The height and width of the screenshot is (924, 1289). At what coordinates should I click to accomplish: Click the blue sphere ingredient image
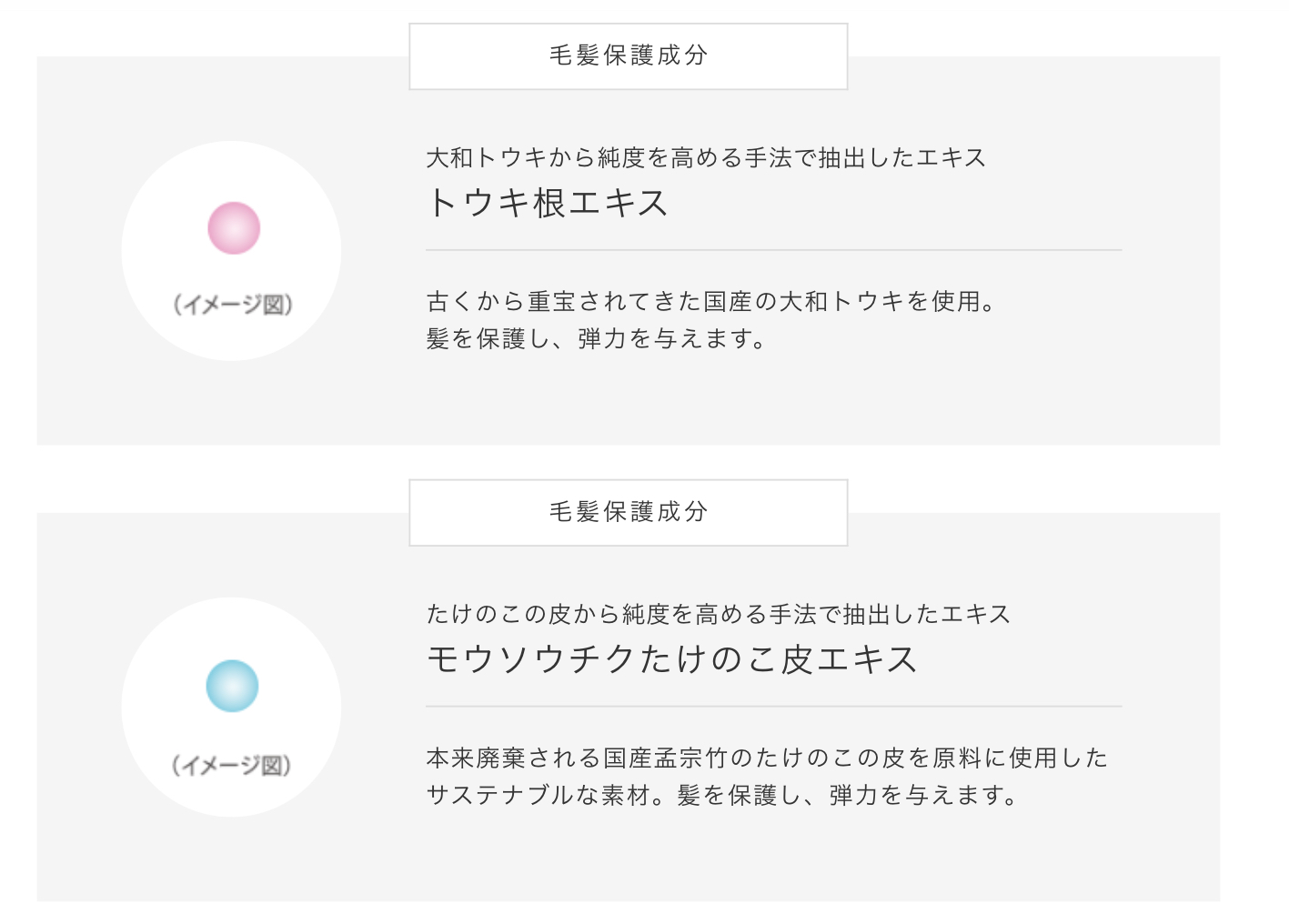pyautogui.click(x=232, y=686)
